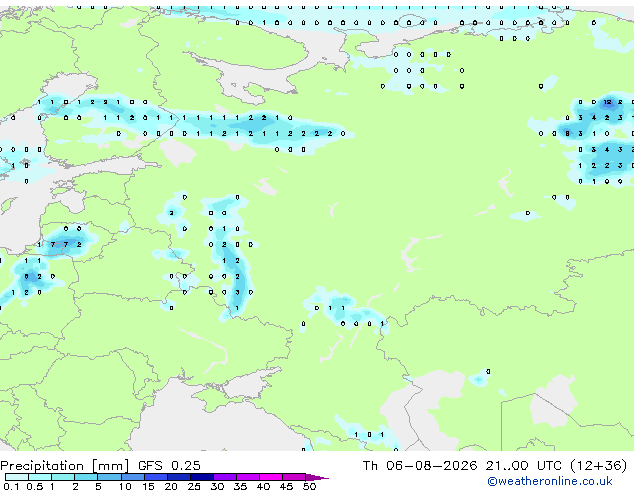634x490 pixels.
Task: Click the '0.5' legend label
Action: [x=35, y=486]
